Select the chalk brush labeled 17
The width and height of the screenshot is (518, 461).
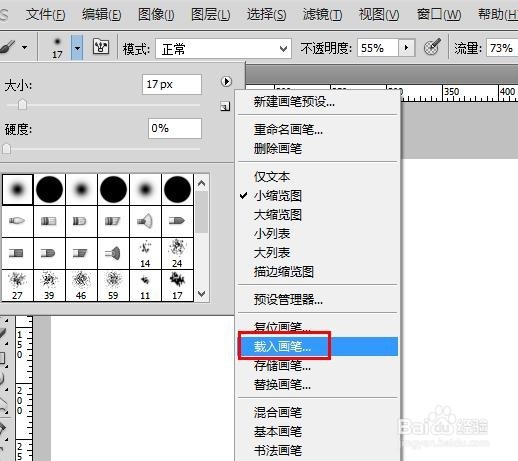tap(177, 286)
